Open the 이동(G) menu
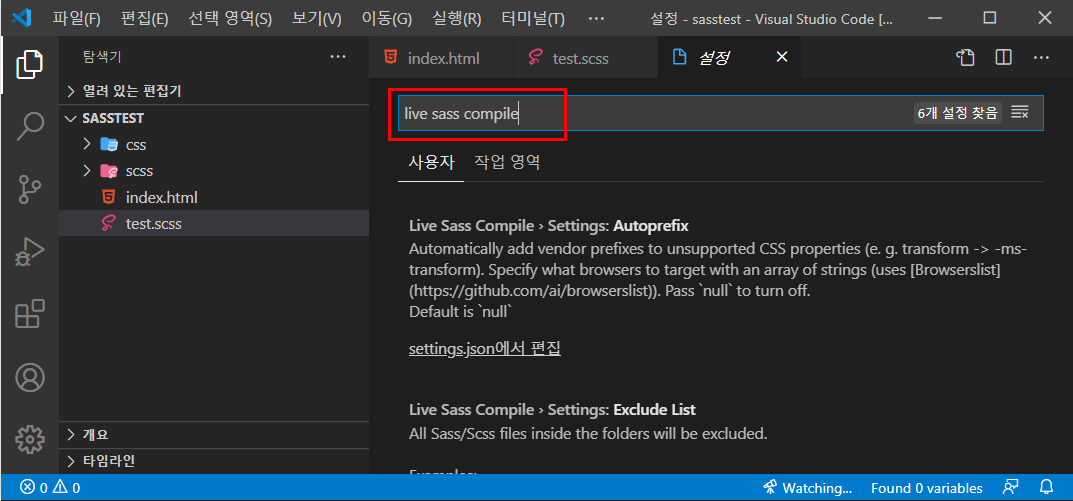 (387, 18)
